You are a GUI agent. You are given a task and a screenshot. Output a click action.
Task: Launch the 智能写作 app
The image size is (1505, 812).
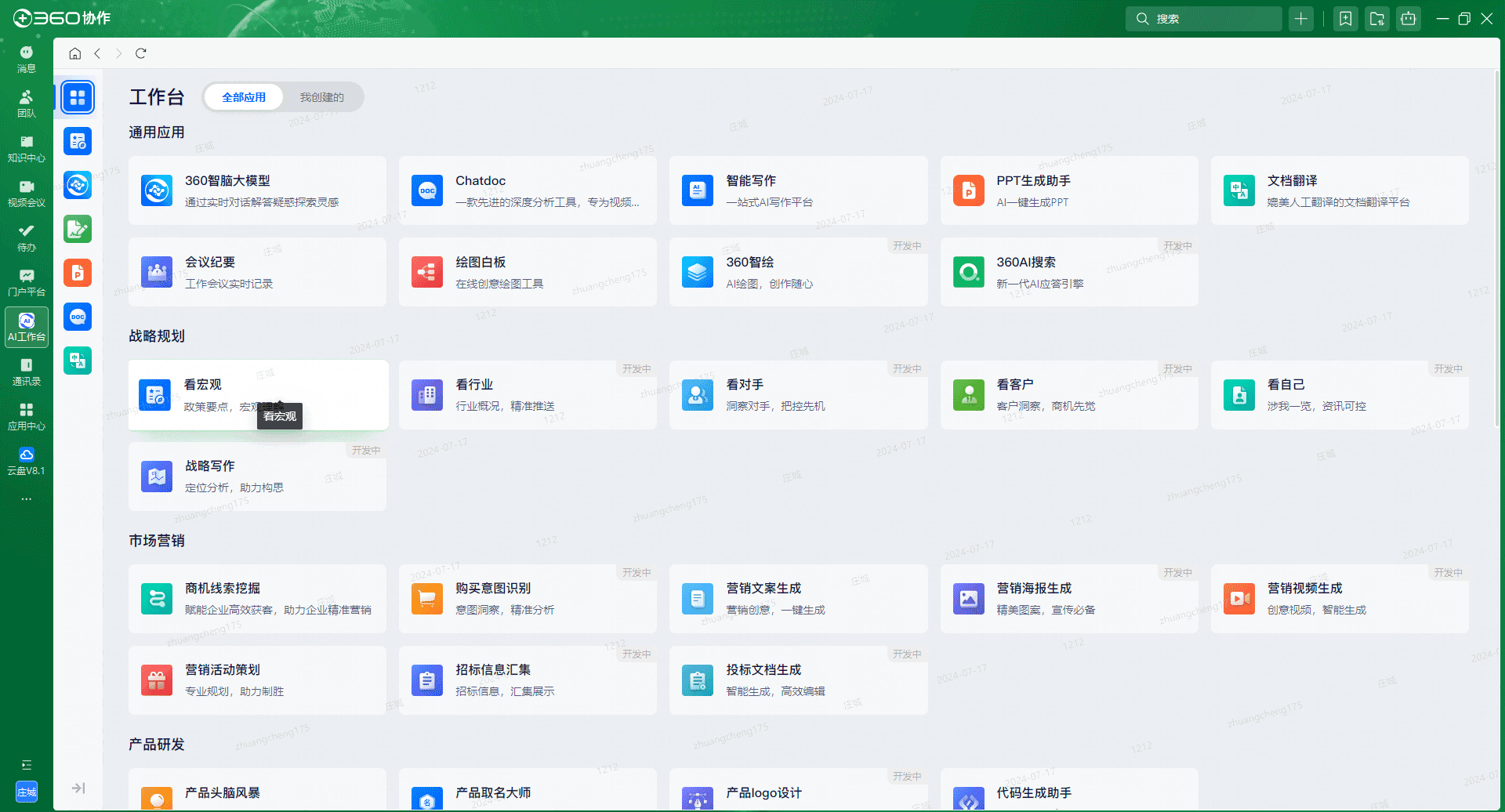pyautogui.click(x=798, y=190)
